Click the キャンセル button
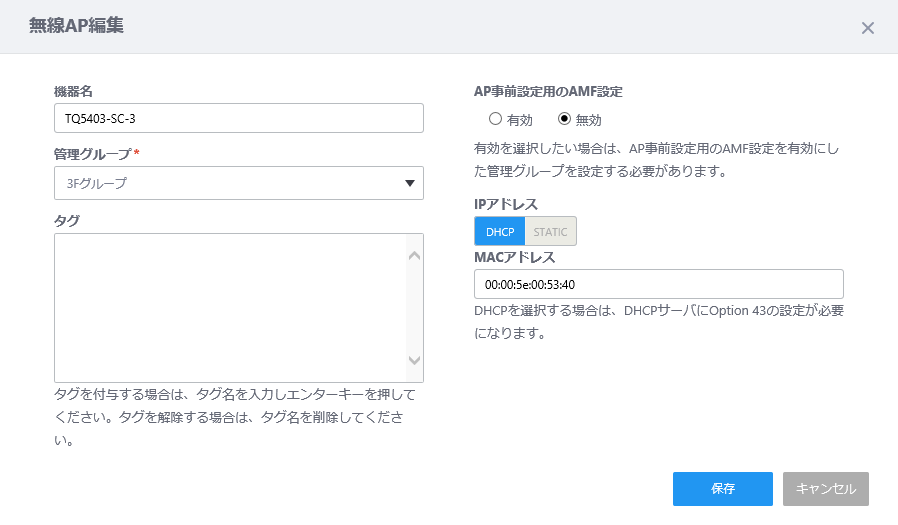 pyautogui.click(x=826, y=489)
